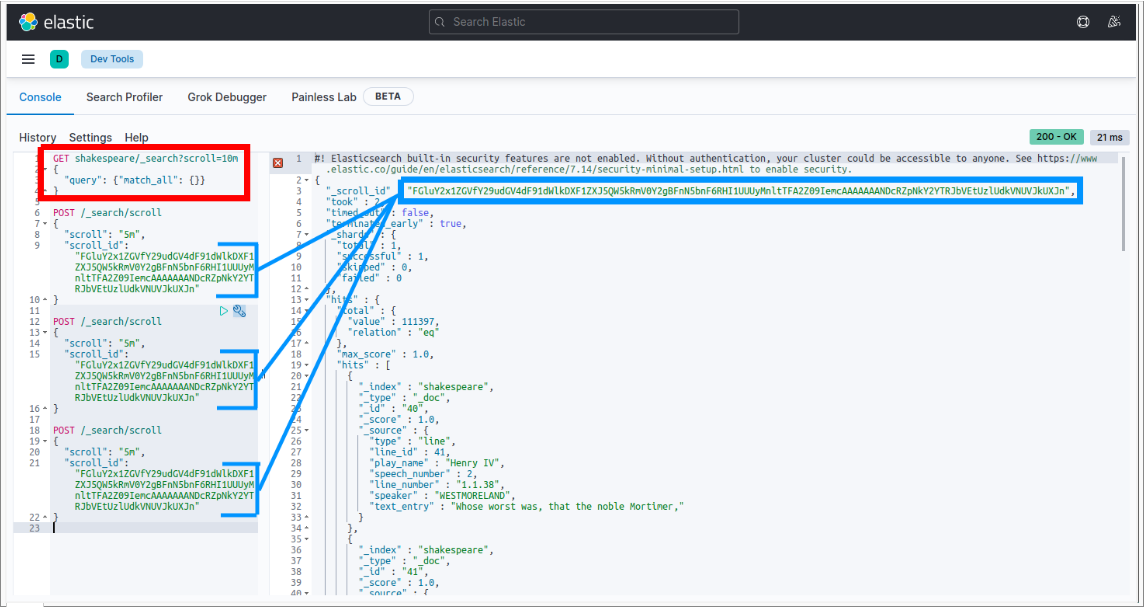1144x607 pixels.
Task: Open the hamburger navigation menu
Action: tap(28, 59)
